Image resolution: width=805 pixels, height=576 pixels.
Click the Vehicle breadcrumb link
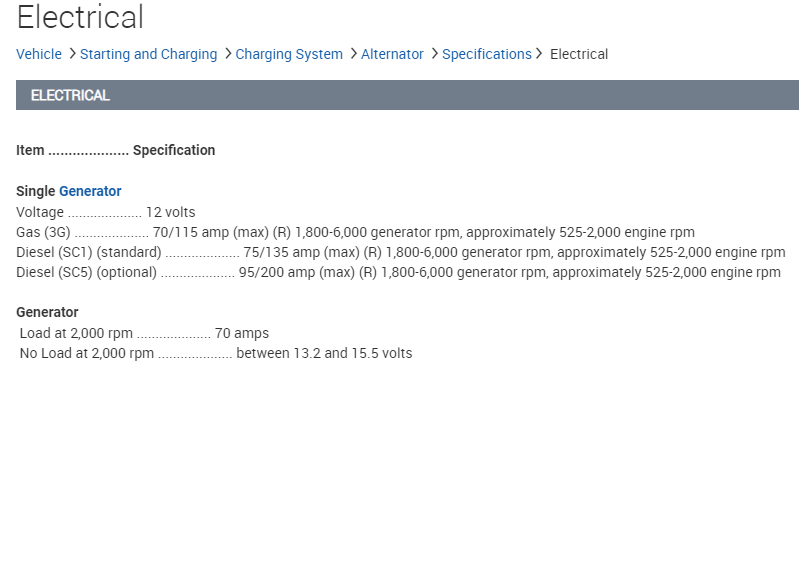(x=39, y=54)
